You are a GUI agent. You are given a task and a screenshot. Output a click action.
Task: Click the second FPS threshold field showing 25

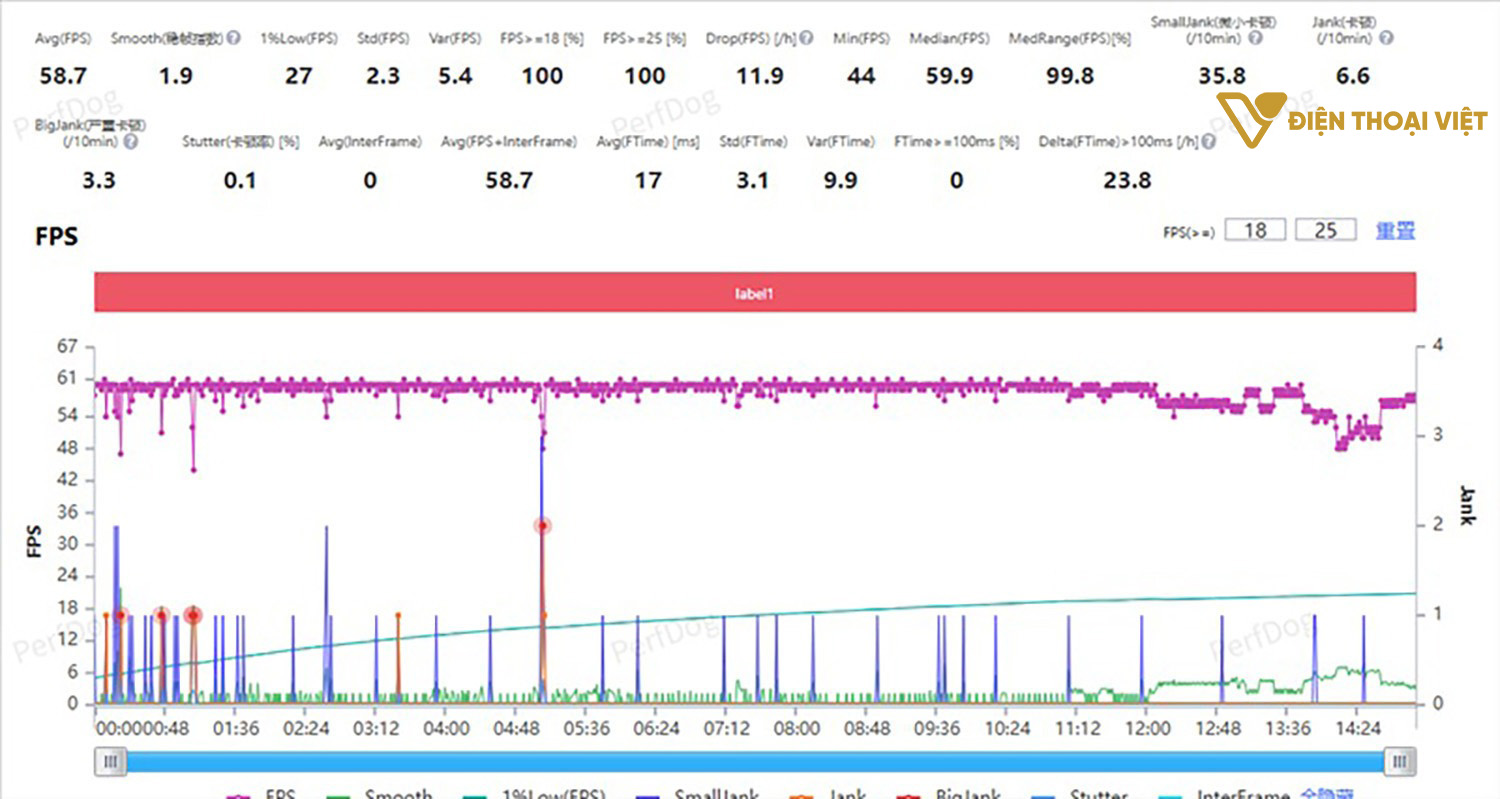point(1325,230)
